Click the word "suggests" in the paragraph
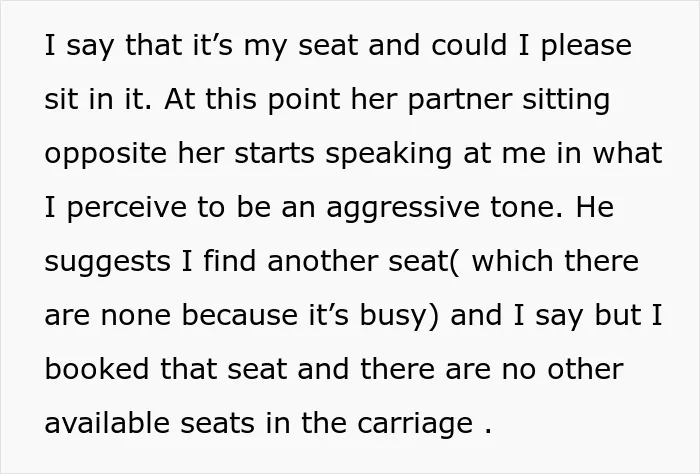Viewport: 700px width, 474px height. pos(107,262)
